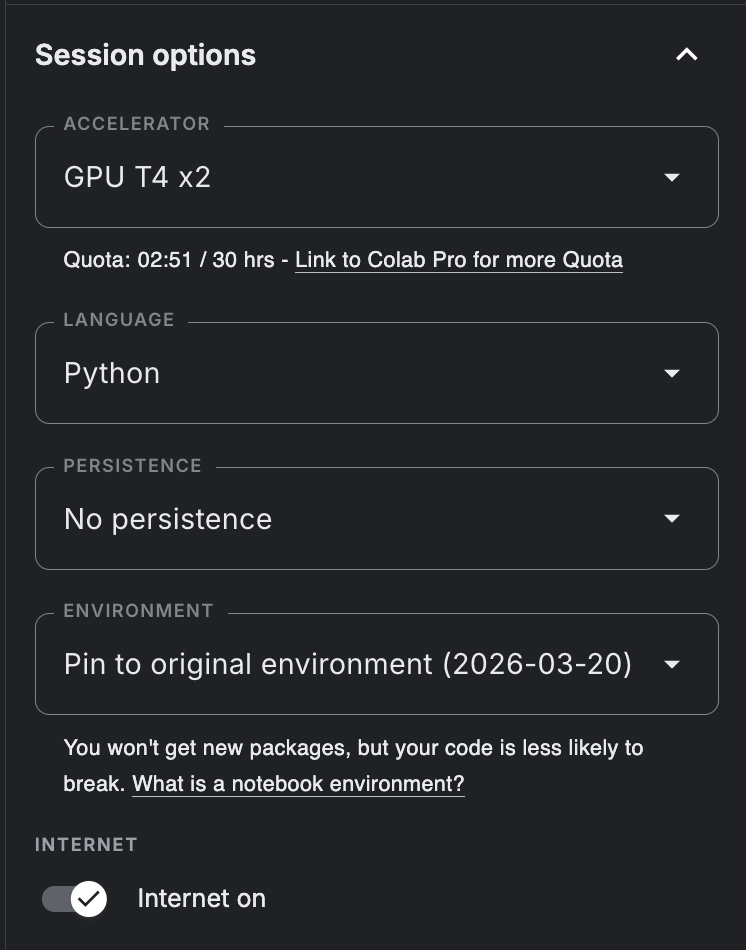Open Link to Colab Pro for more Quota

point(458,260)
